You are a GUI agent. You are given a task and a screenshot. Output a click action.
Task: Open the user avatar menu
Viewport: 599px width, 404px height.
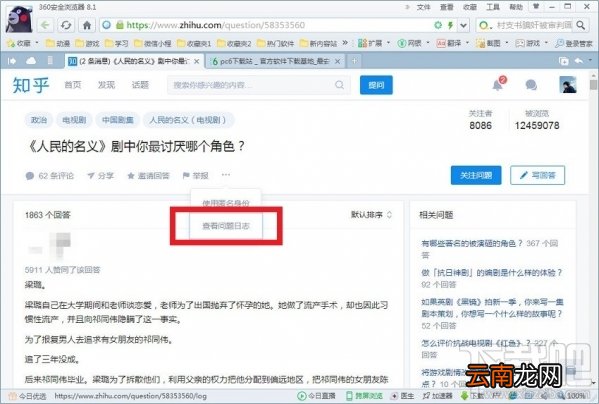point(568,84)
